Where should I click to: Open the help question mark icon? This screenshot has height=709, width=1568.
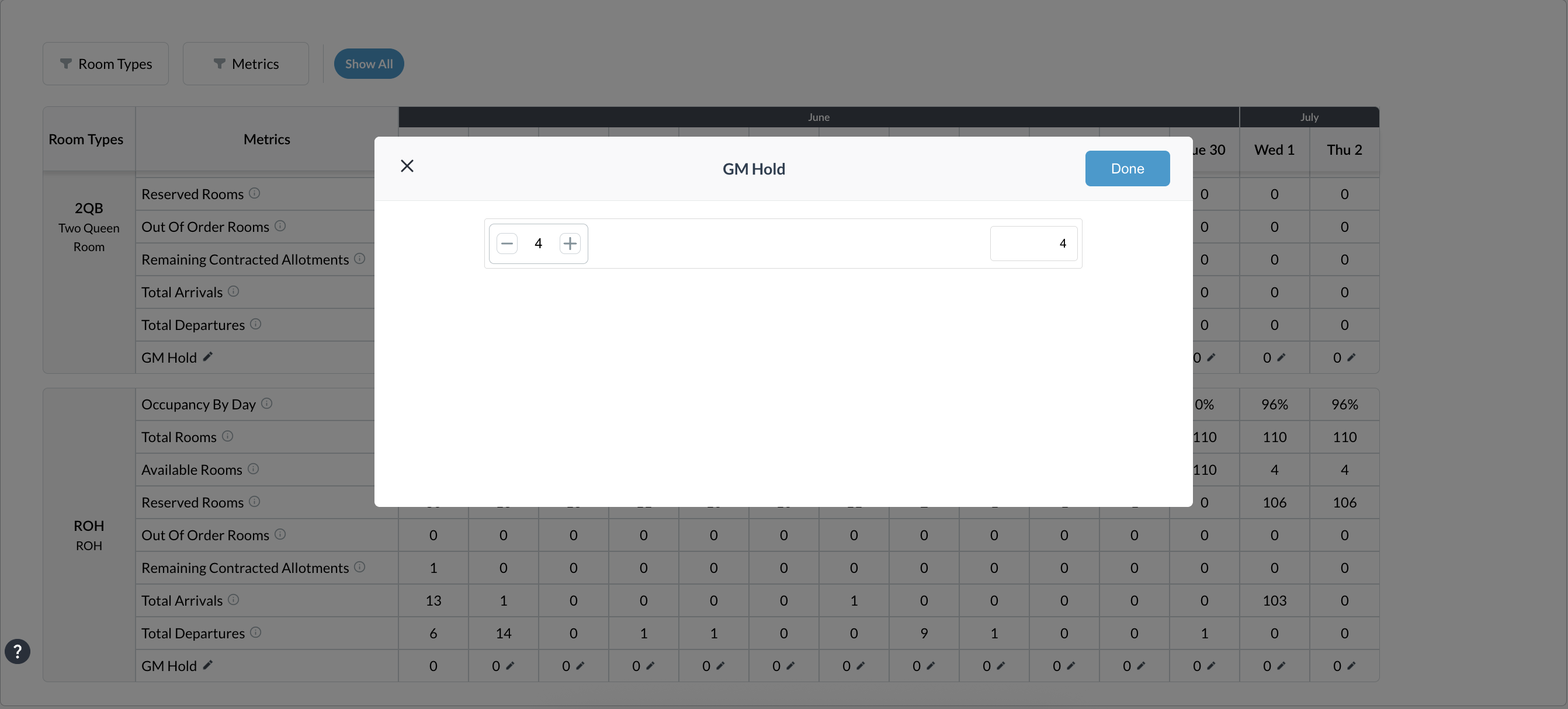coord(18,651)
